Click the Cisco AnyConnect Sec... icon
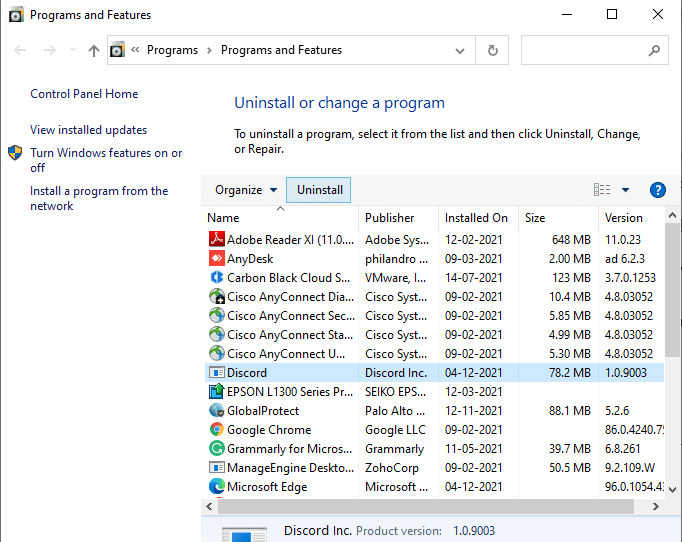 coord(217,315)
